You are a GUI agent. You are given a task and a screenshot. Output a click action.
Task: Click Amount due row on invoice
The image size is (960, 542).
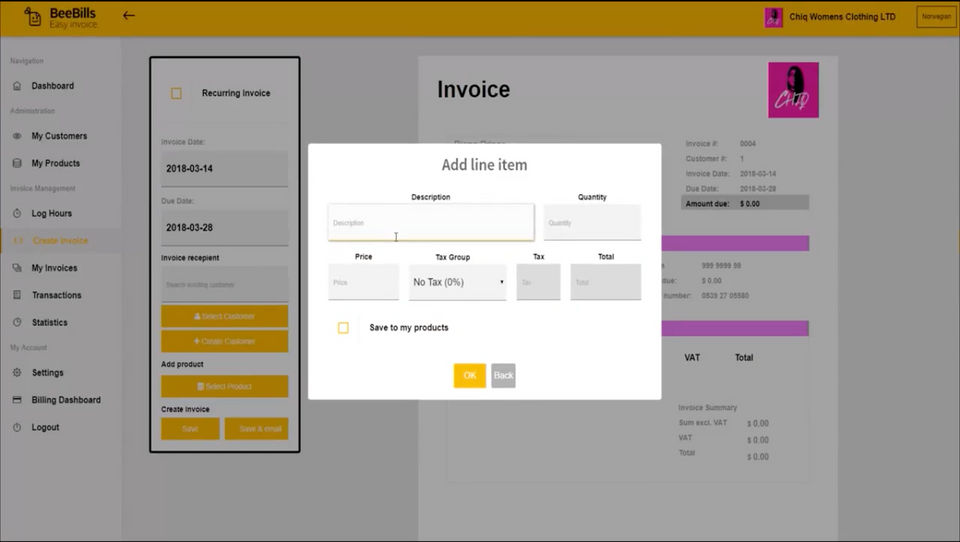[745, 203]
